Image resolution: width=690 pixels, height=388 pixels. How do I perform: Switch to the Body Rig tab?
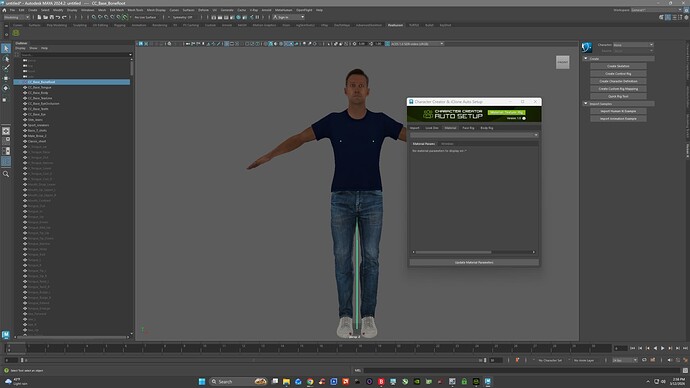click(487, 128)
